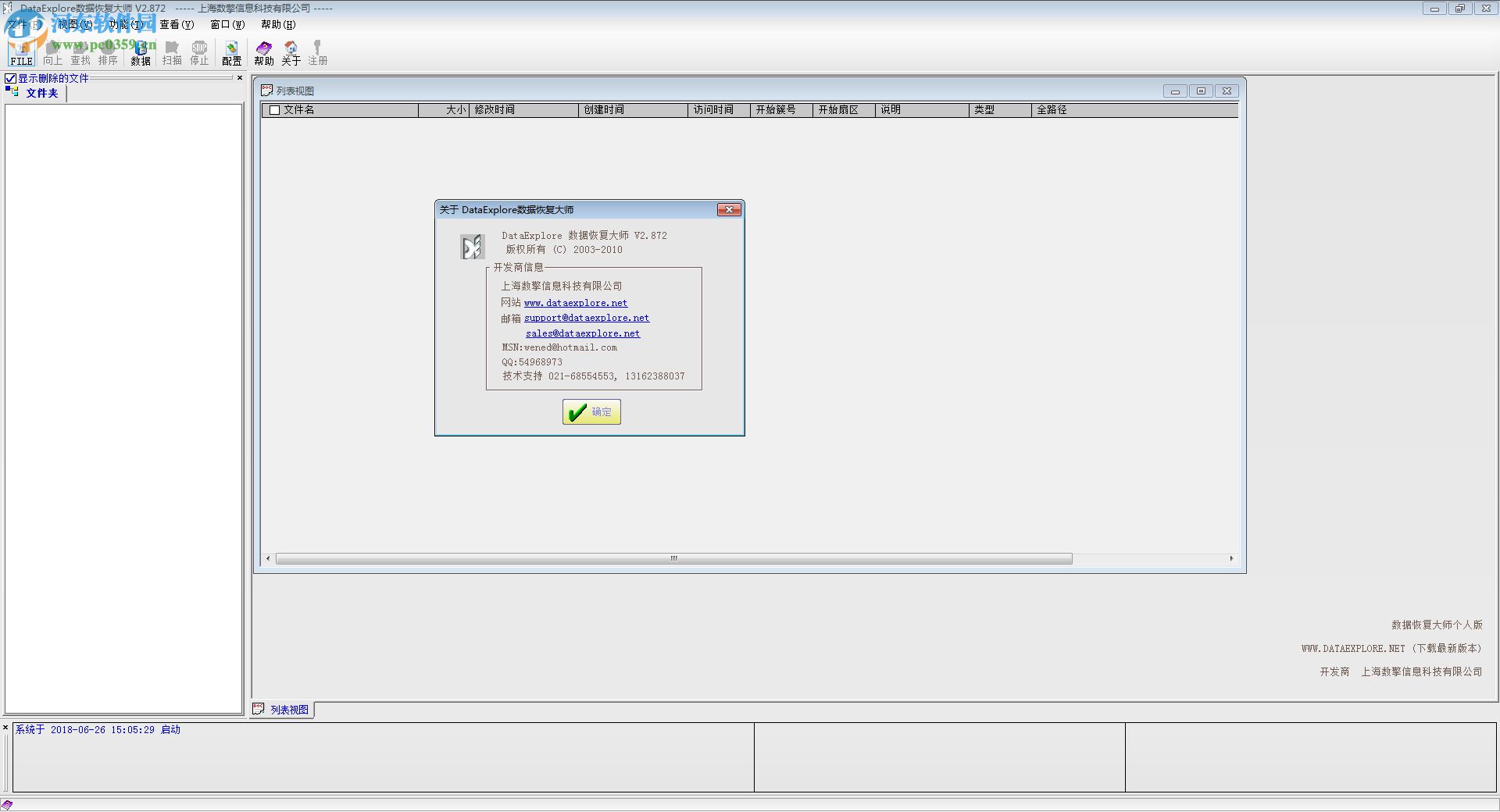This screenshot has width=1500, height=812.
Task: Open the 窗口(W) menu
Action: pyautogui.click(x=227, y=24)
